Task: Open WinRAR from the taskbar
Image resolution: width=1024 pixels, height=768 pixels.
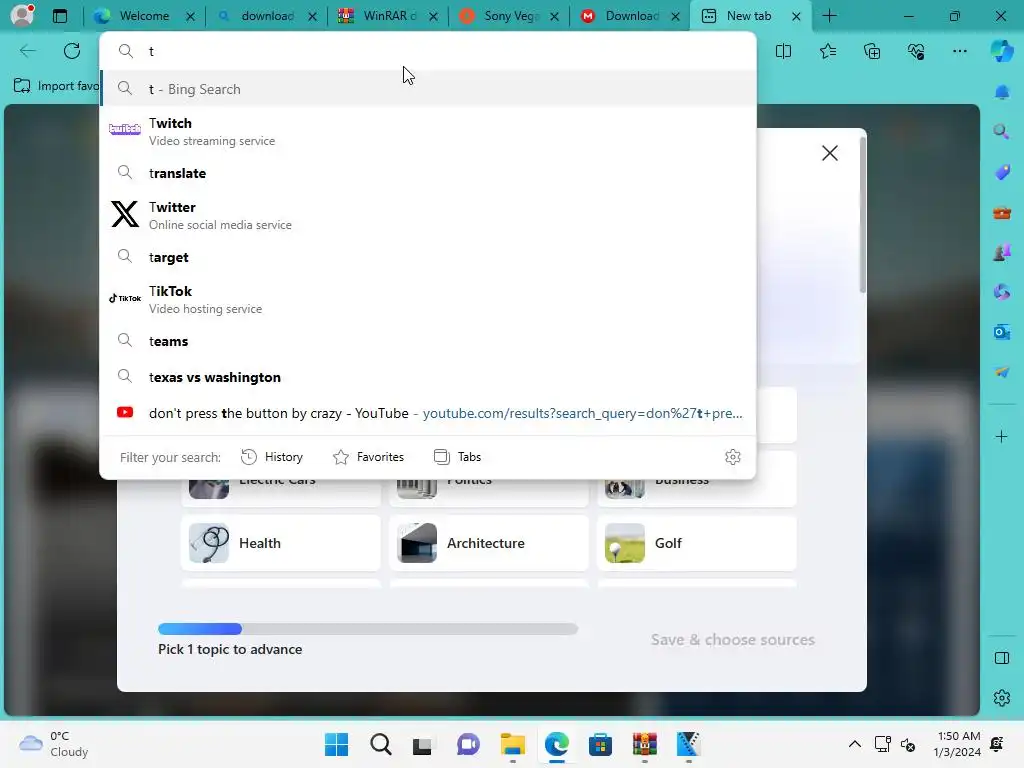Action: point(645,744)
